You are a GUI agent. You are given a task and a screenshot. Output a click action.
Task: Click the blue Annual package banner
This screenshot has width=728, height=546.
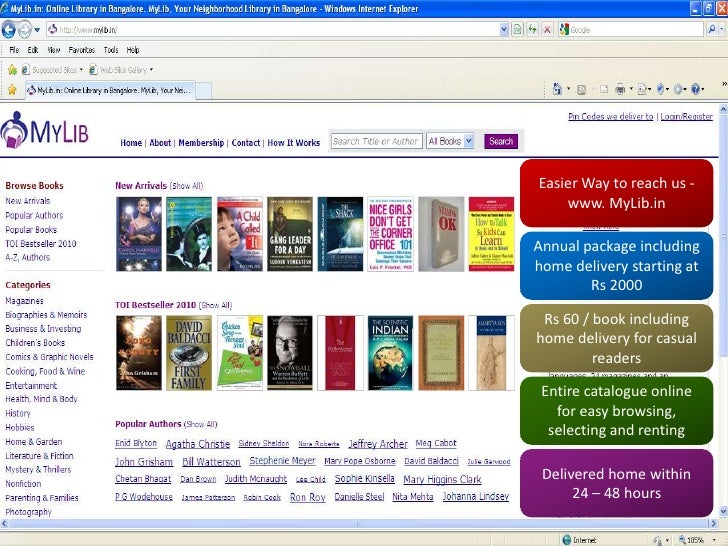[617, 266]
